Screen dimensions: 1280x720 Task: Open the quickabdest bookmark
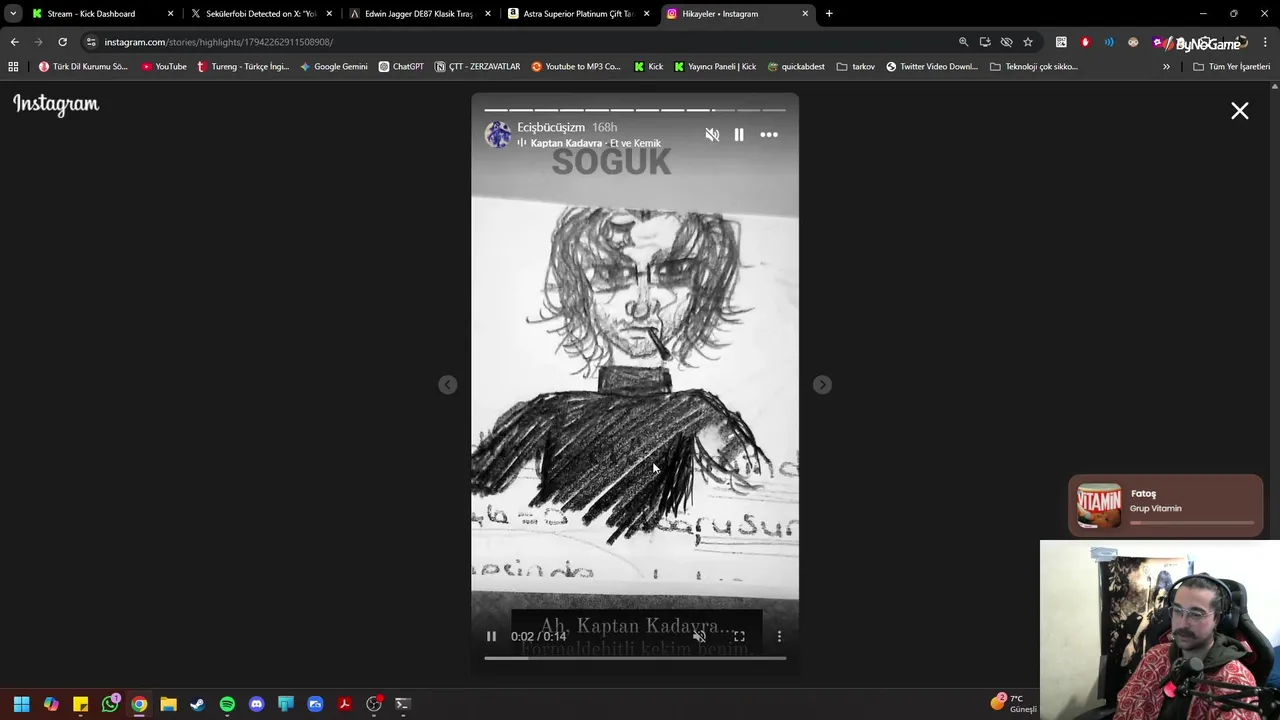coord(796,67)
